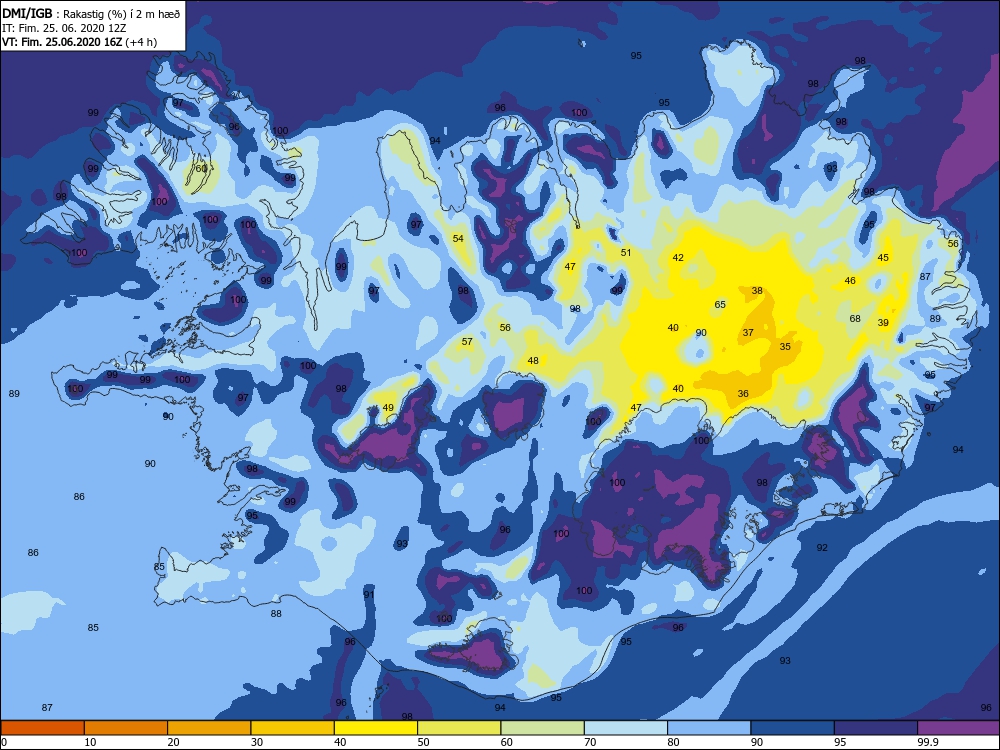Image resolution: width=1000 pixels, height=750 pixels.
Task: Click the map humidity value 65
Action: (720, 304)
